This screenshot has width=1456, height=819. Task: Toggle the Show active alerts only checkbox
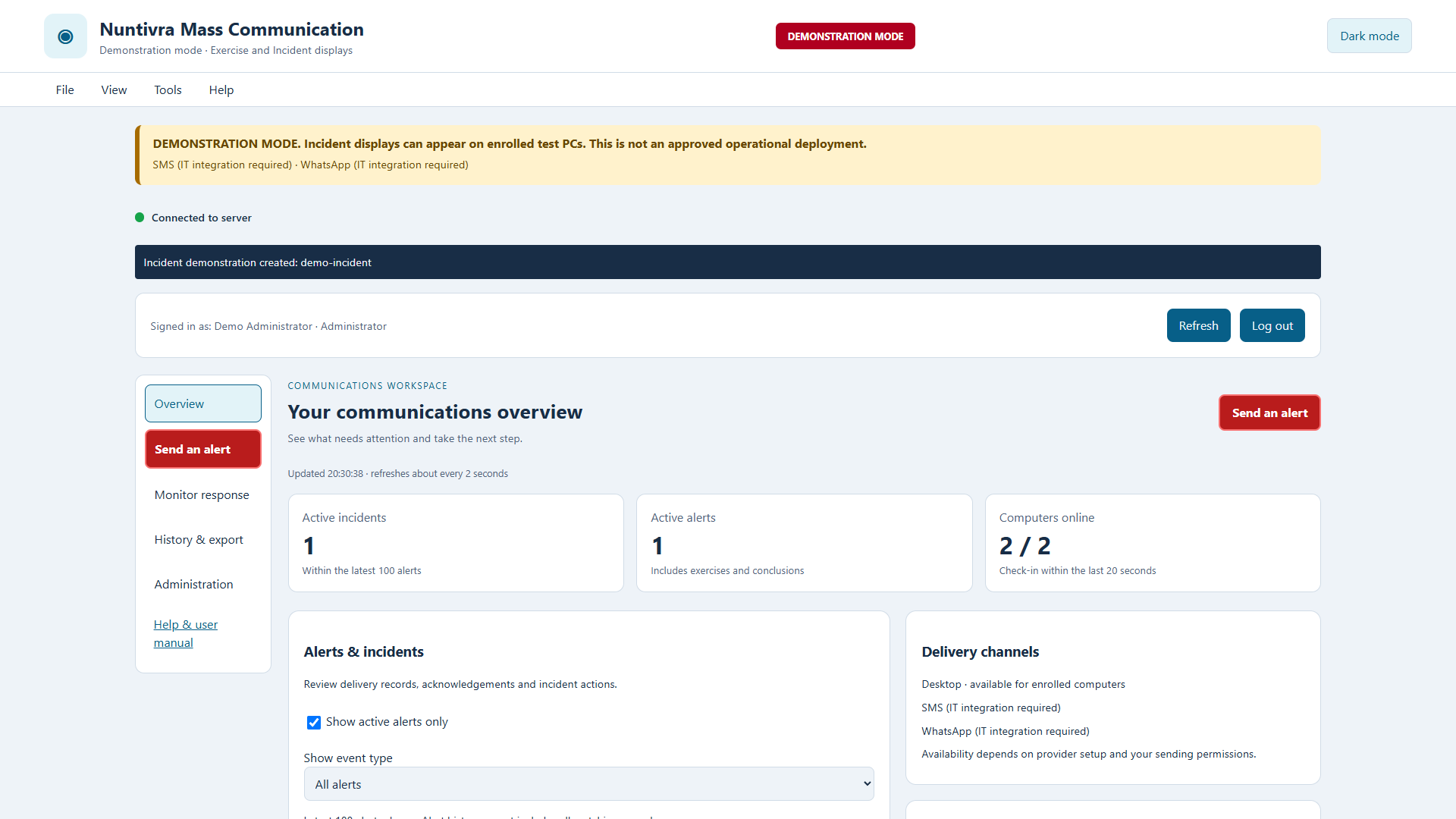[x=314, y=723]
